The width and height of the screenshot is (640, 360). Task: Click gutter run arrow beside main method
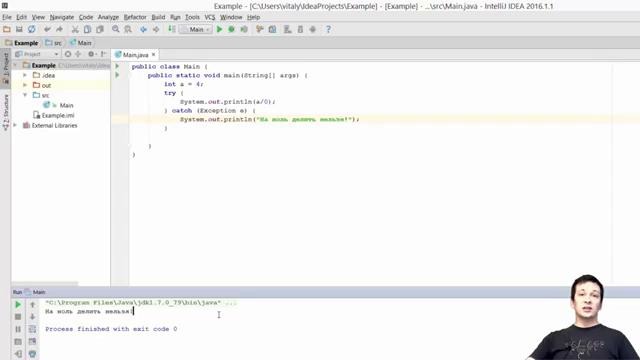tap(117, 75)
